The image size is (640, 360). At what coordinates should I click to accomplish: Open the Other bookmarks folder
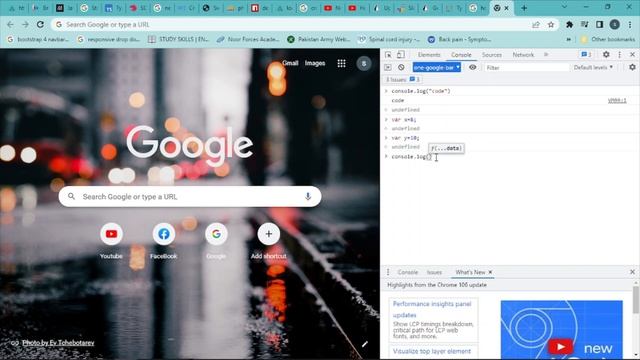coord(608,39)
